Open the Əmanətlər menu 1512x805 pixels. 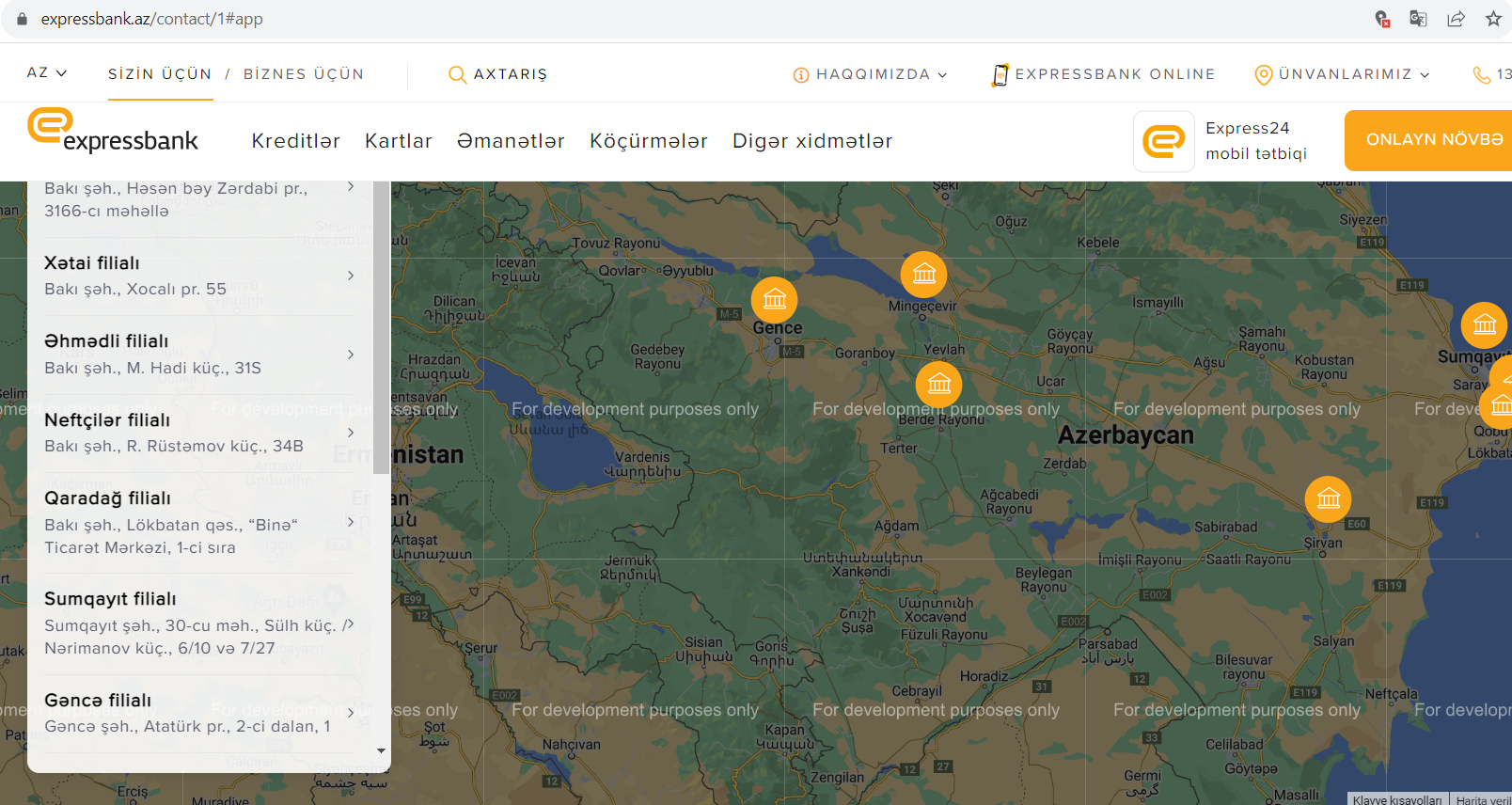511,141
